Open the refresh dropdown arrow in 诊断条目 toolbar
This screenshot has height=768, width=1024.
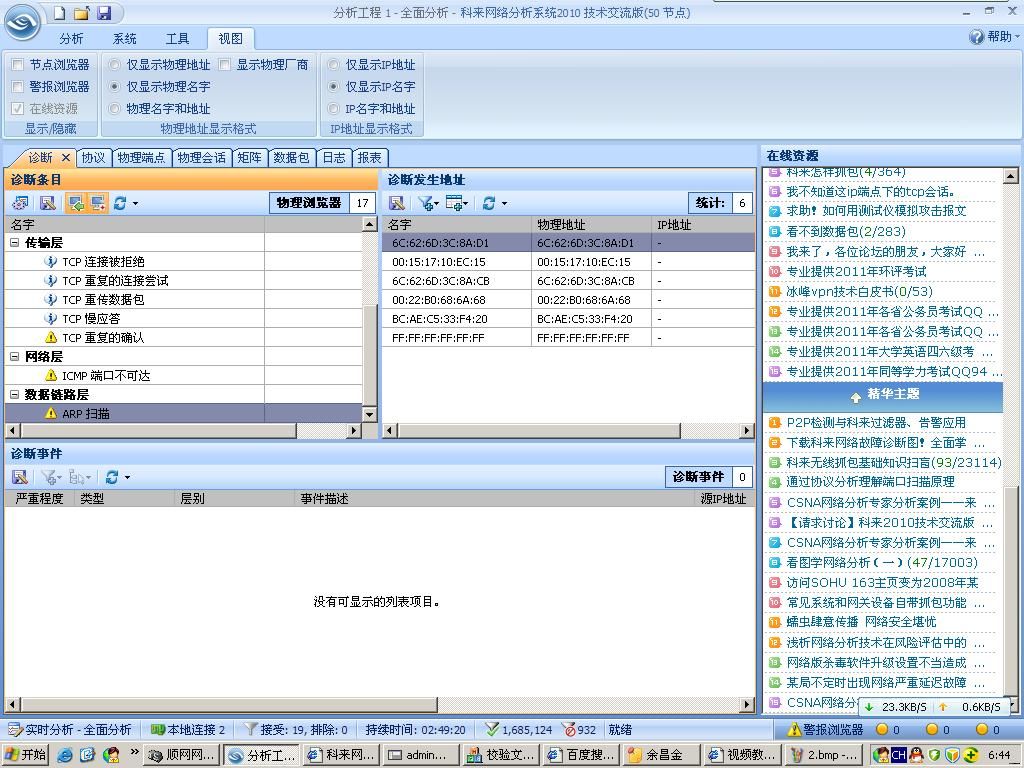(135, 203)
